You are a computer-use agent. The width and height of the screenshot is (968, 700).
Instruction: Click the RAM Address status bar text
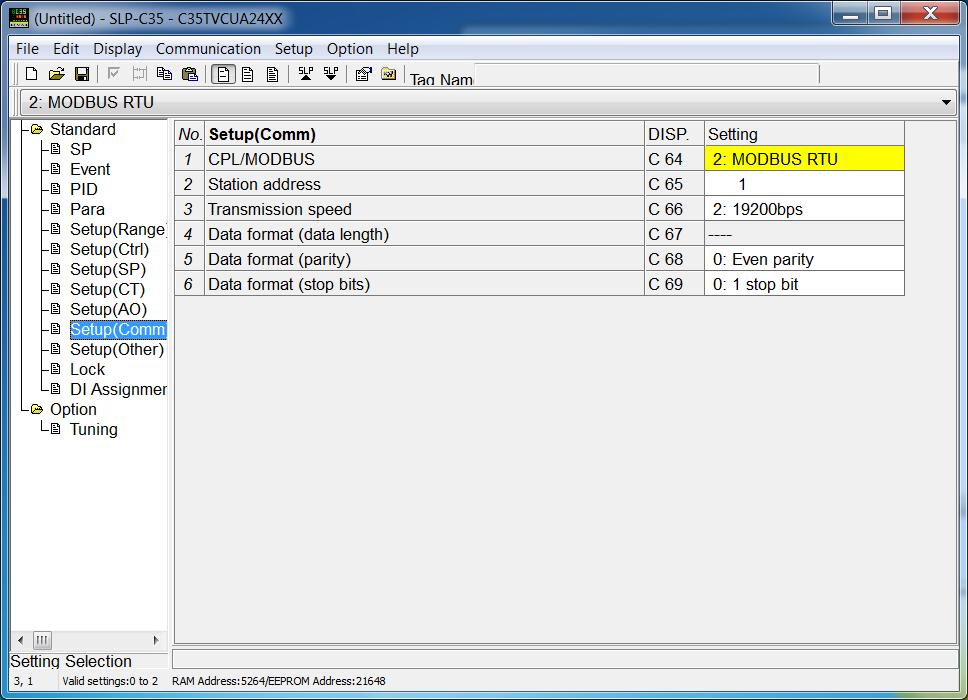coord(278,681)
